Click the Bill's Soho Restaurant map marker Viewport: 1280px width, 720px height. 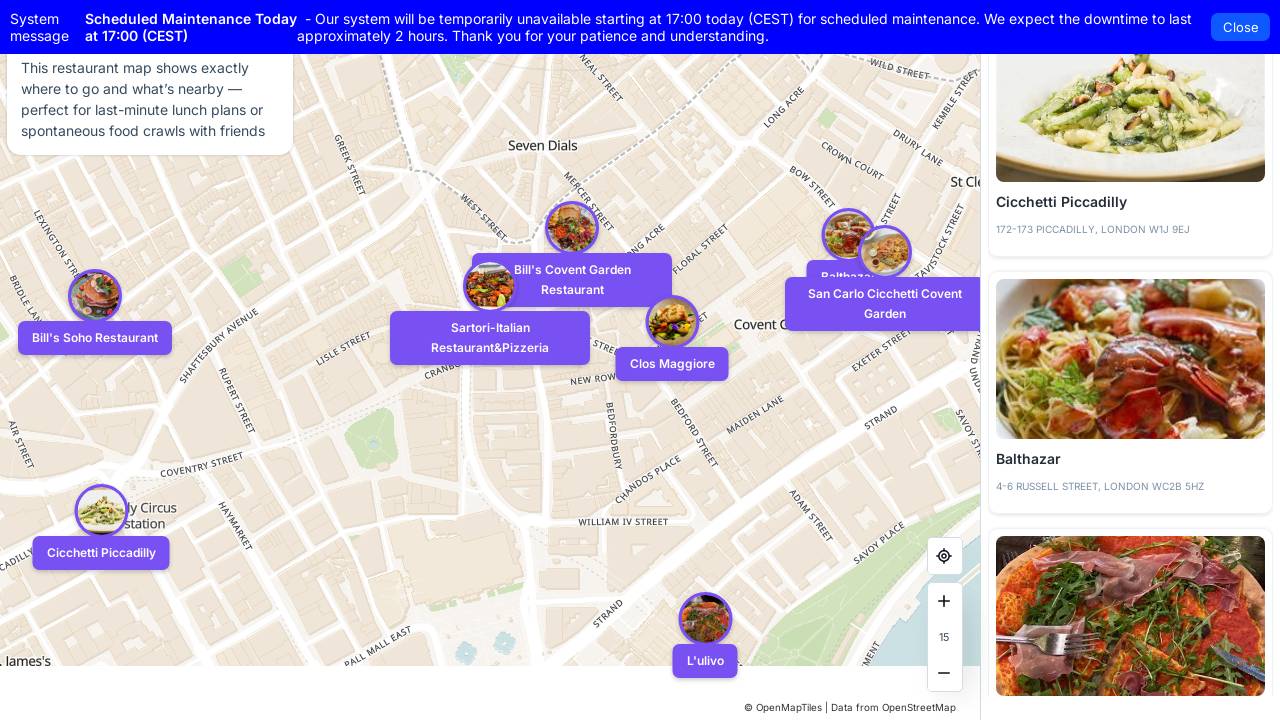95,296
